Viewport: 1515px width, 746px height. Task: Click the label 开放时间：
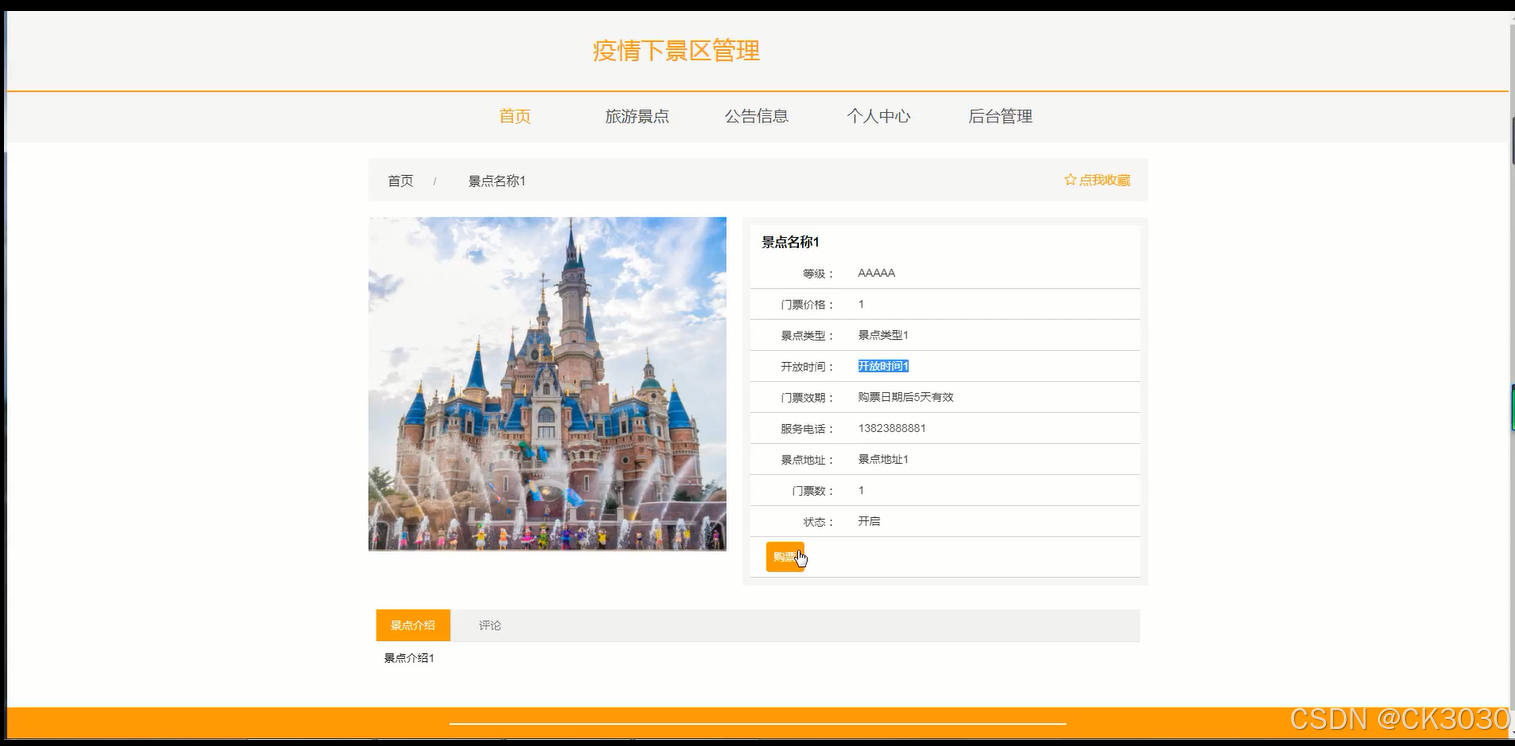(x=808, y=366)
